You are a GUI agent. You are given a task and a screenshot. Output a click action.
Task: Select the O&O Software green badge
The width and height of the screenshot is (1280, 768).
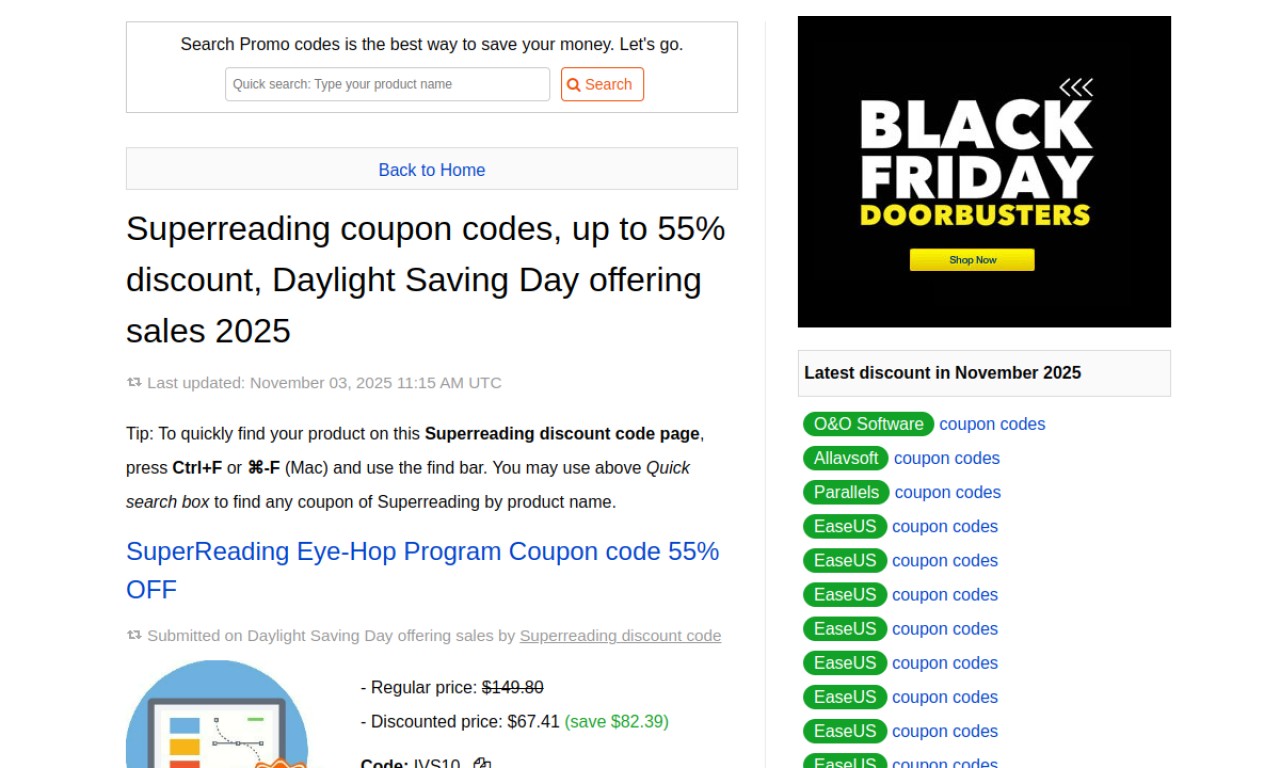pyautogui.click(x=868, y=424)
